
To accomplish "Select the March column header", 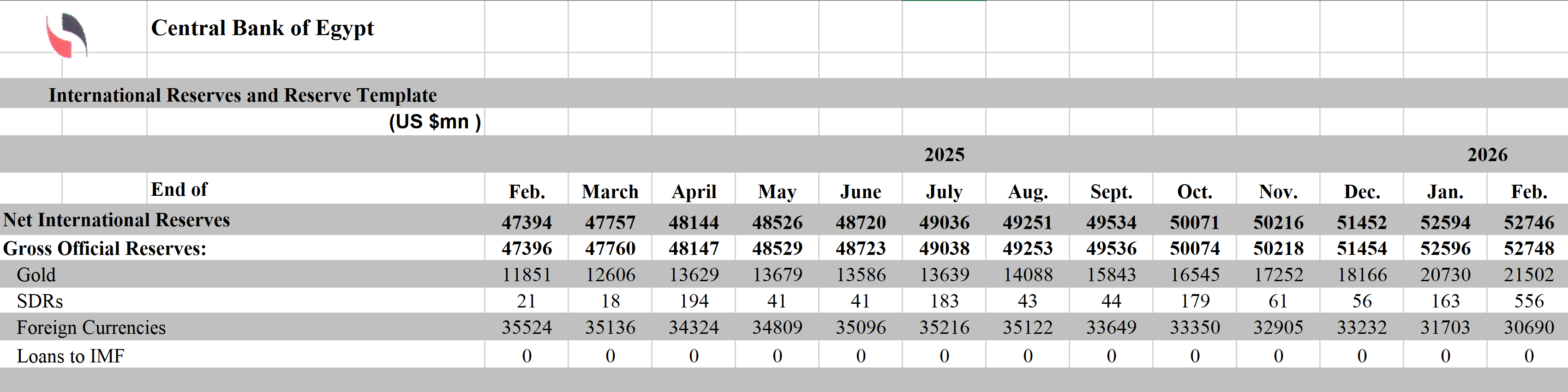I will coord(610,192).
